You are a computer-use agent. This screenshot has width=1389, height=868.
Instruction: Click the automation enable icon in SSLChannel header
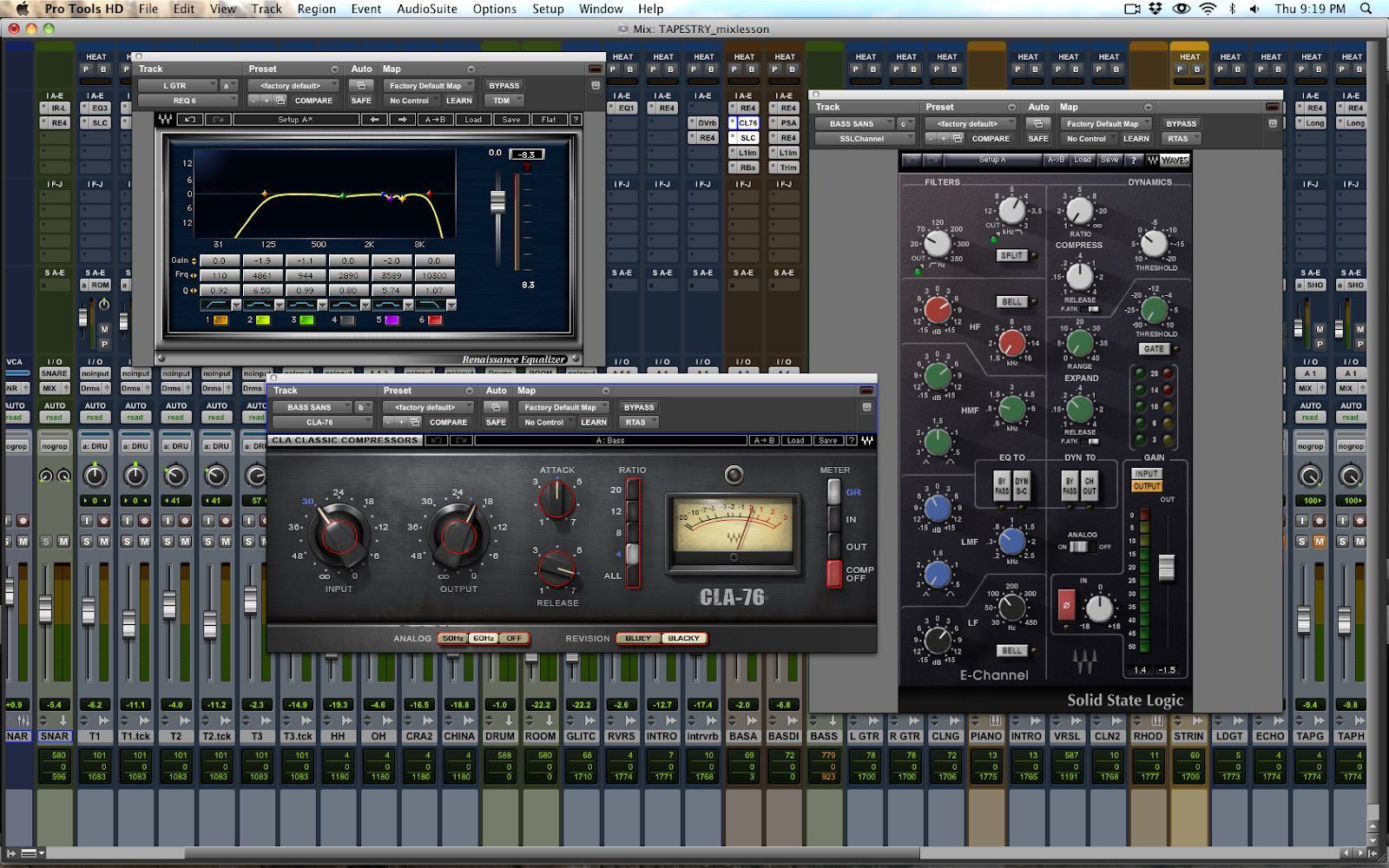[x=1037, y=123]
